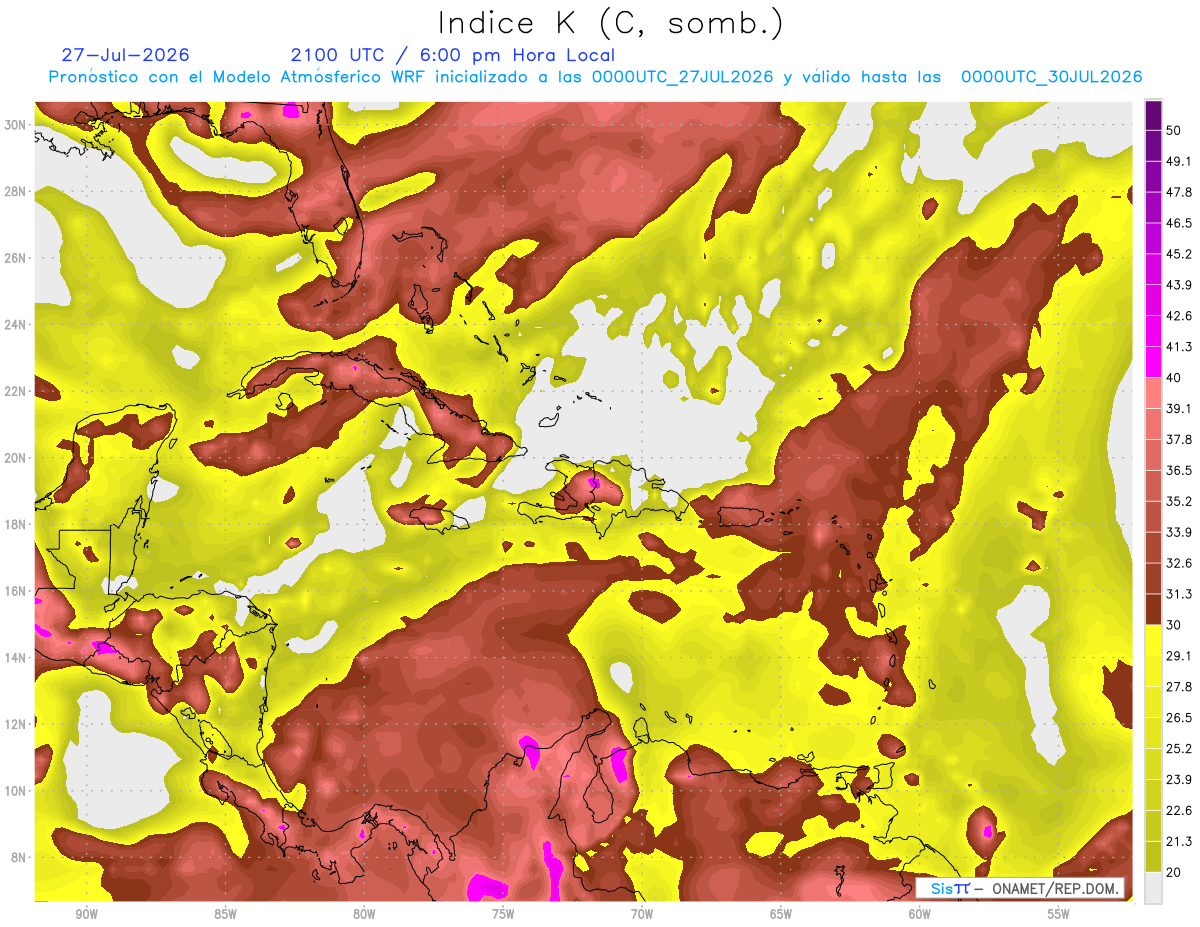Click the colorbar value "50"
The image size is (1200, 927).
click(x=1176, y=130)
